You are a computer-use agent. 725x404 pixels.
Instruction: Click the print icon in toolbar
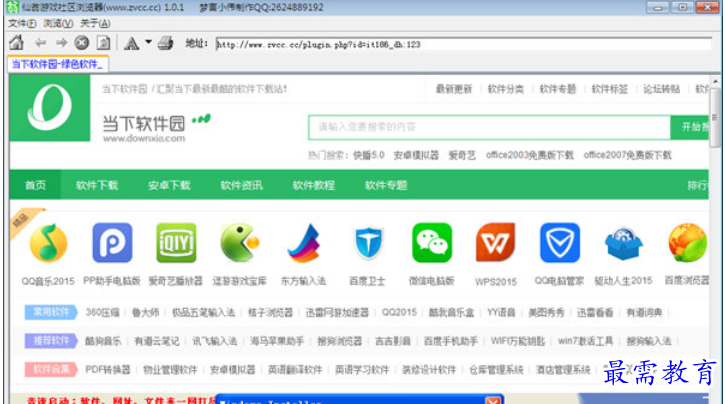click(x=166, y=43)
